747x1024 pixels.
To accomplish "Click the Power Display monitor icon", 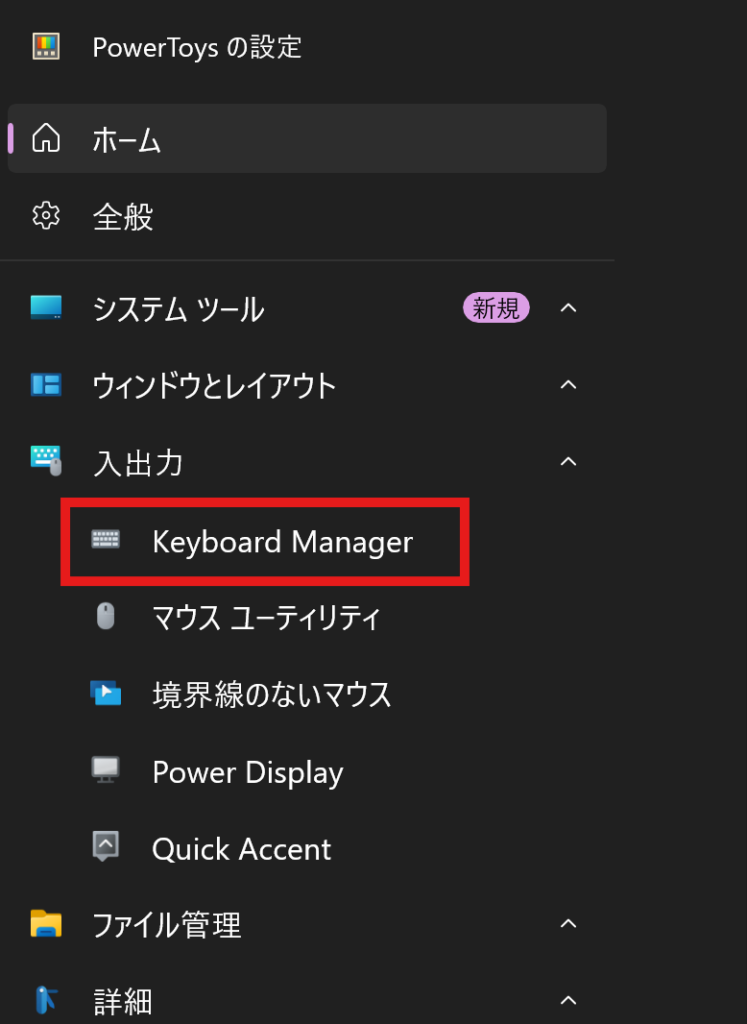I will 105,770.
